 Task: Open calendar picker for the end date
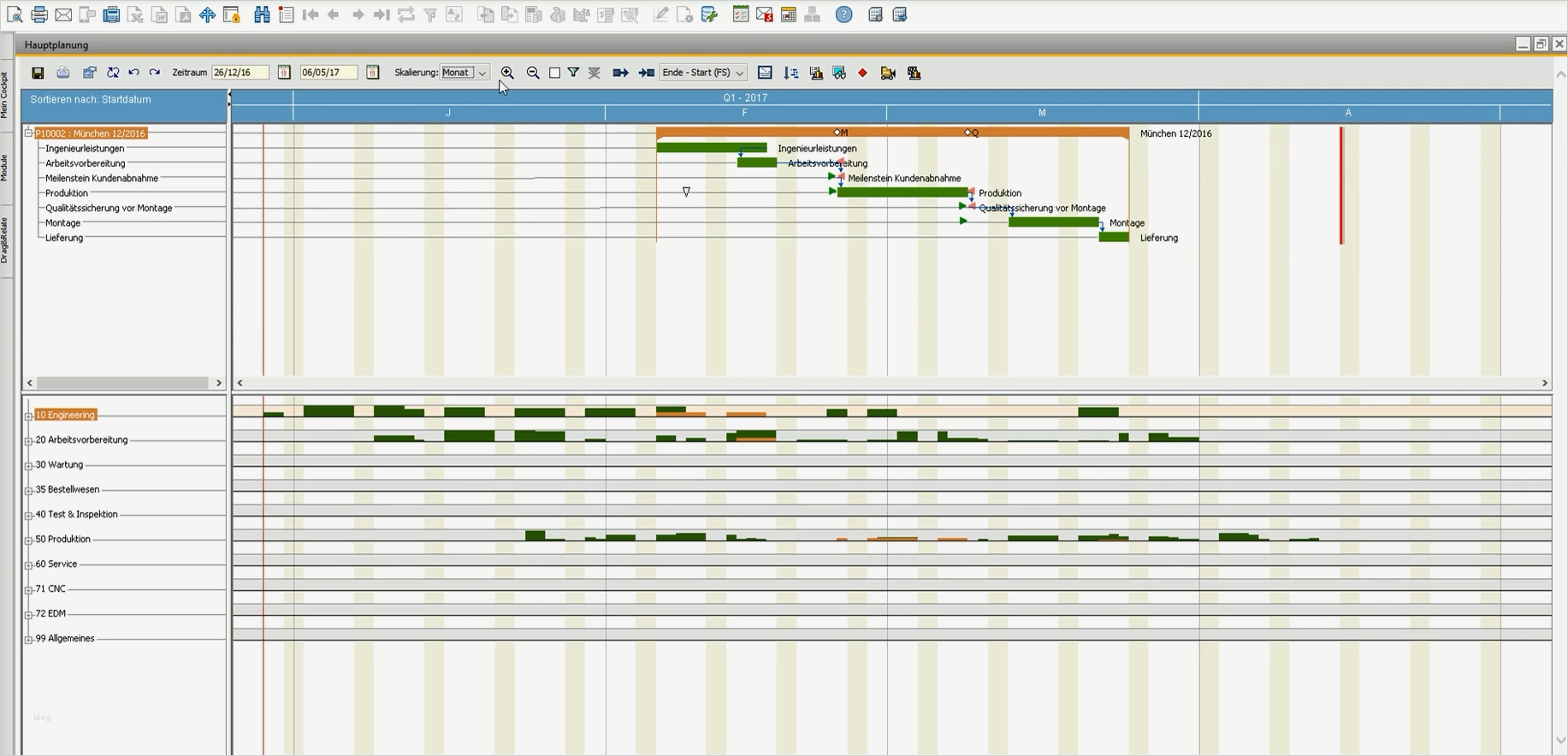click(x=373, y=73)
